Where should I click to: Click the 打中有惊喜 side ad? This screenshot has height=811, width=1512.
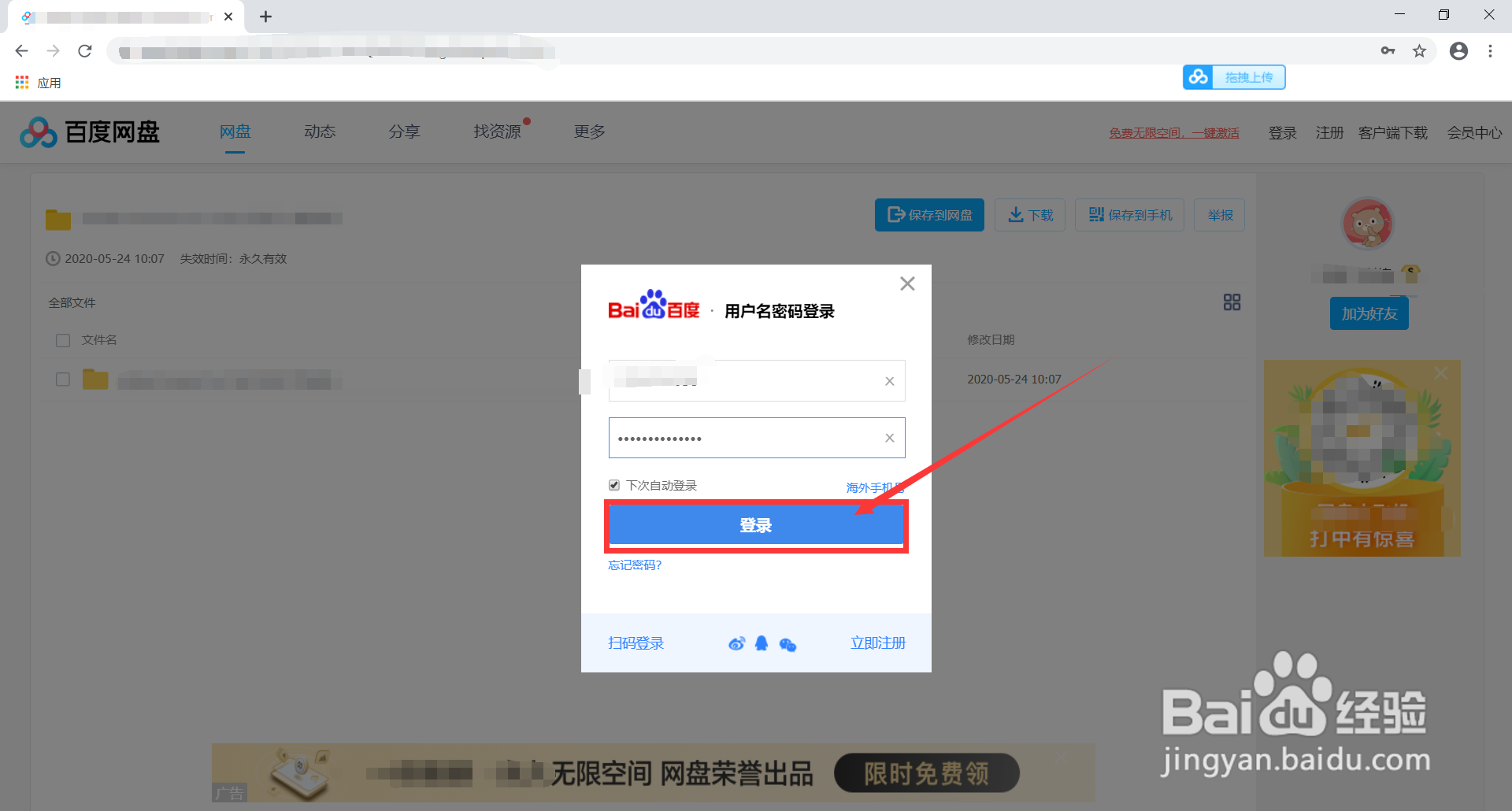click(x=1362, y=458)
